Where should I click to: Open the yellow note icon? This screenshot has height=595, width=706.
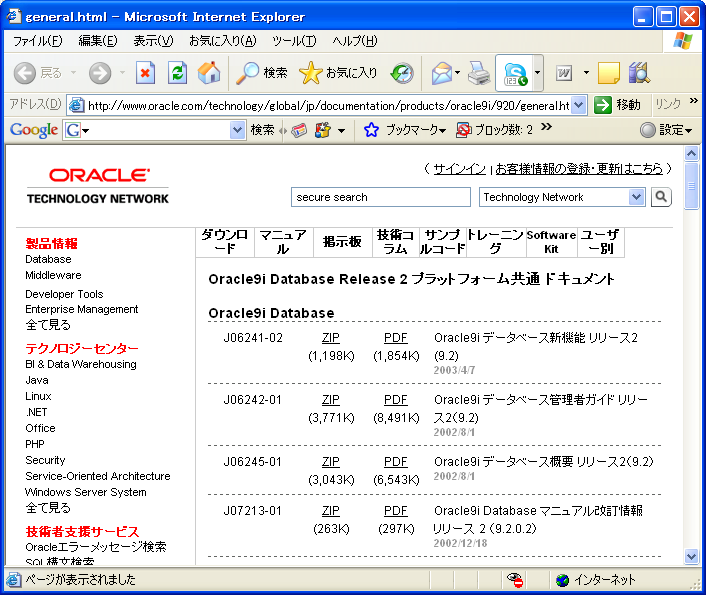(609, 73)
